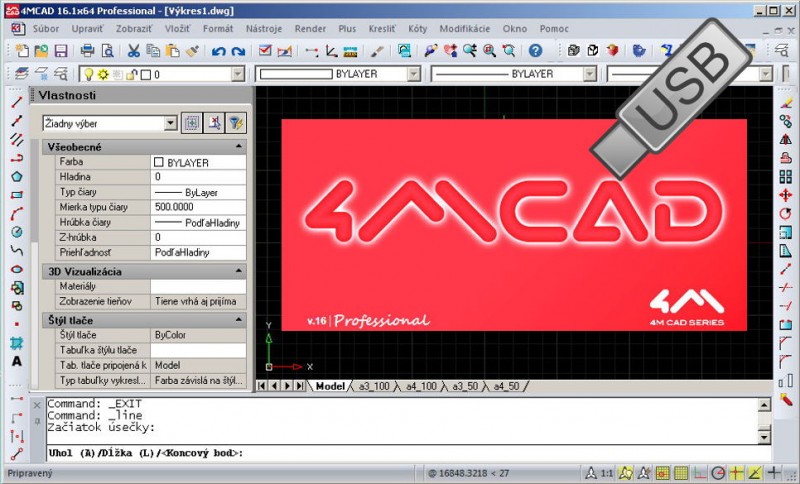The width and height of the screenshot is (800, 484).
Task: Select the Line draw tool
Action: tap(17, 102)
